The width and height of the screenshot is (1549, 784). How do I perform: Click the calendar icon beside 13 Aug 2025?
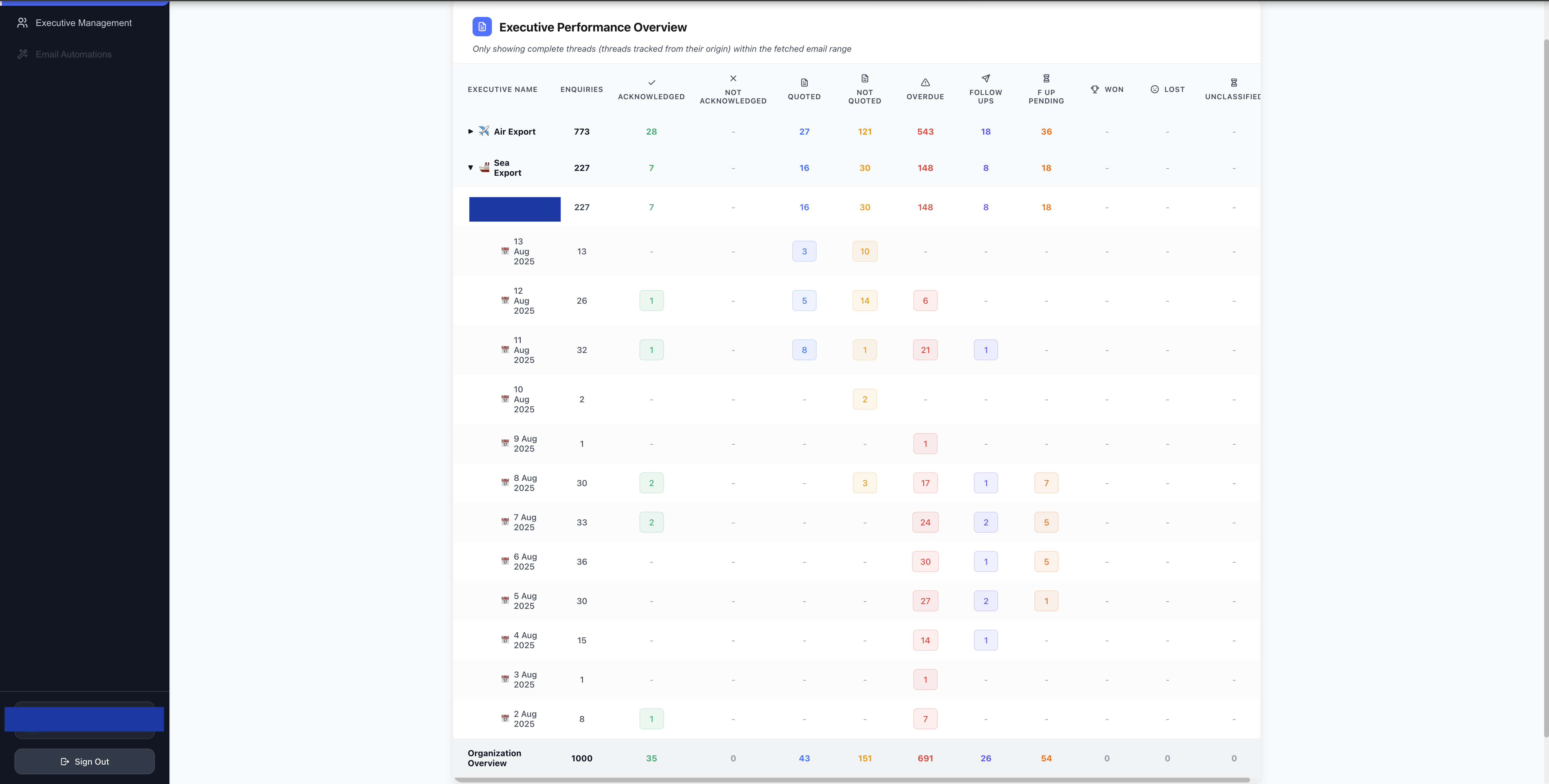(x=505, y=251)
